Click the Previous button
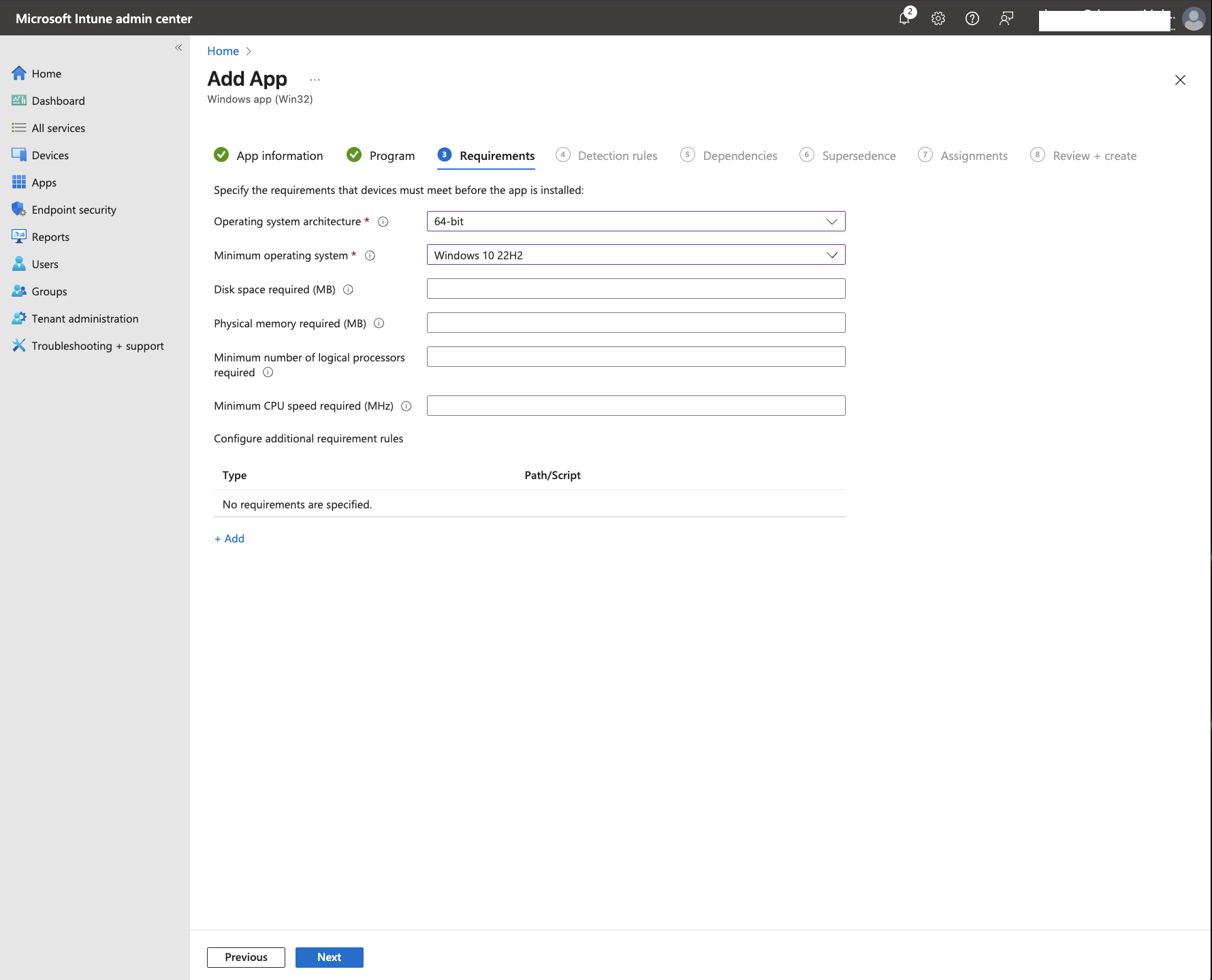The height and width of the screenshot is (980, 1212). pos(246,957)
